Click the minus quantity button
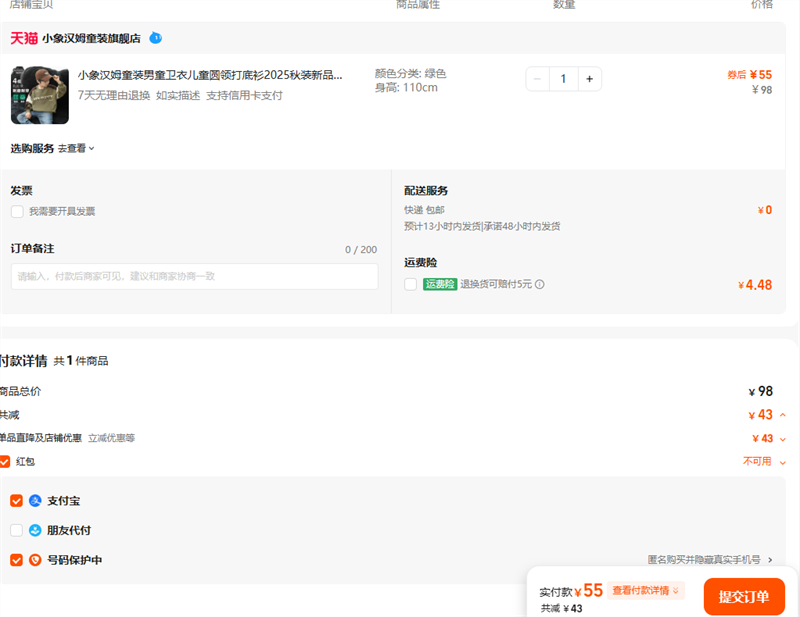Viewport: 800px width, 617px height. click(538, 79)
